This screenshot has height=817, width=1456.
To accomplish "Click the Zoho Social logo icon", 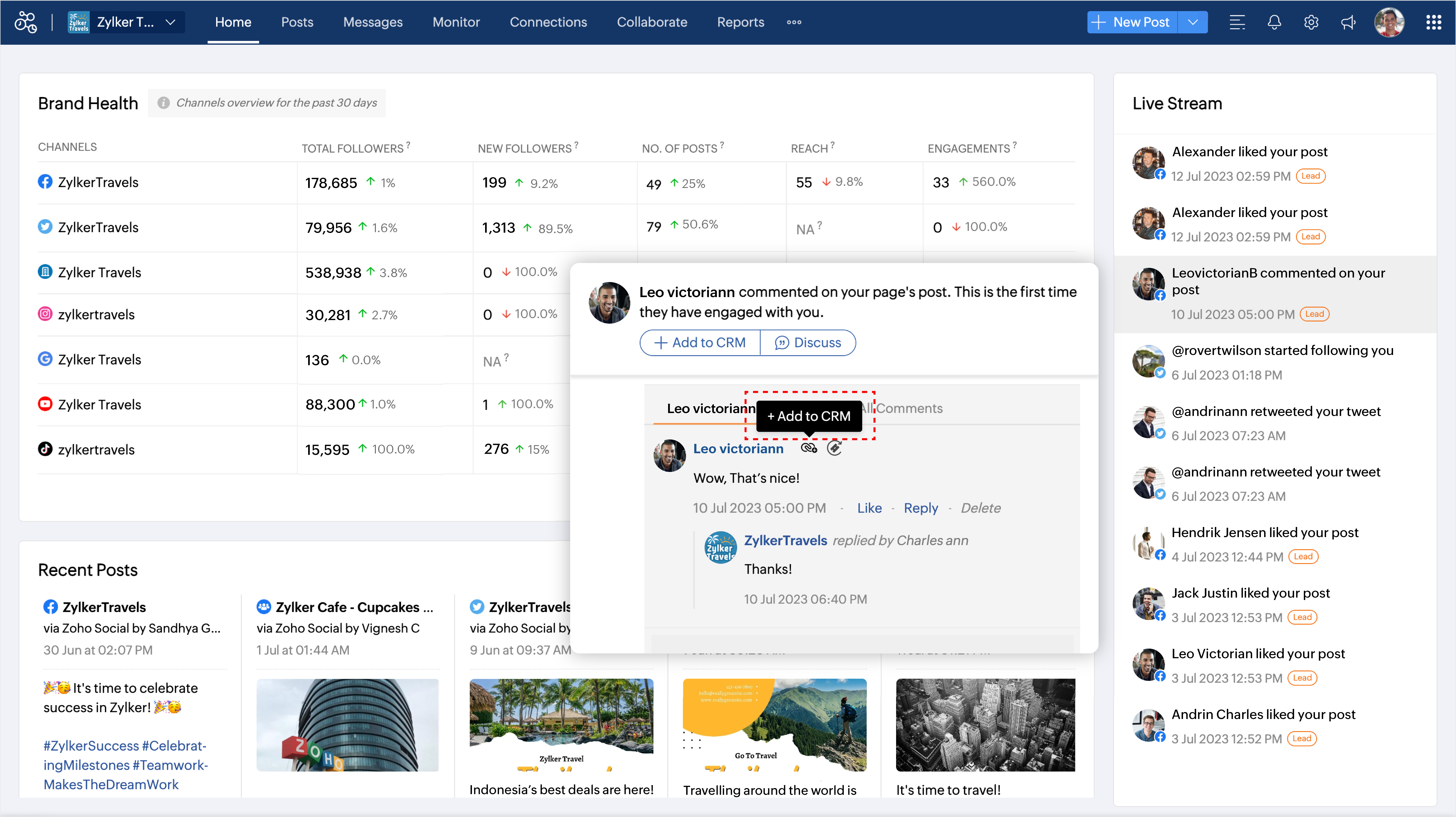I will [x=26, y=22].
